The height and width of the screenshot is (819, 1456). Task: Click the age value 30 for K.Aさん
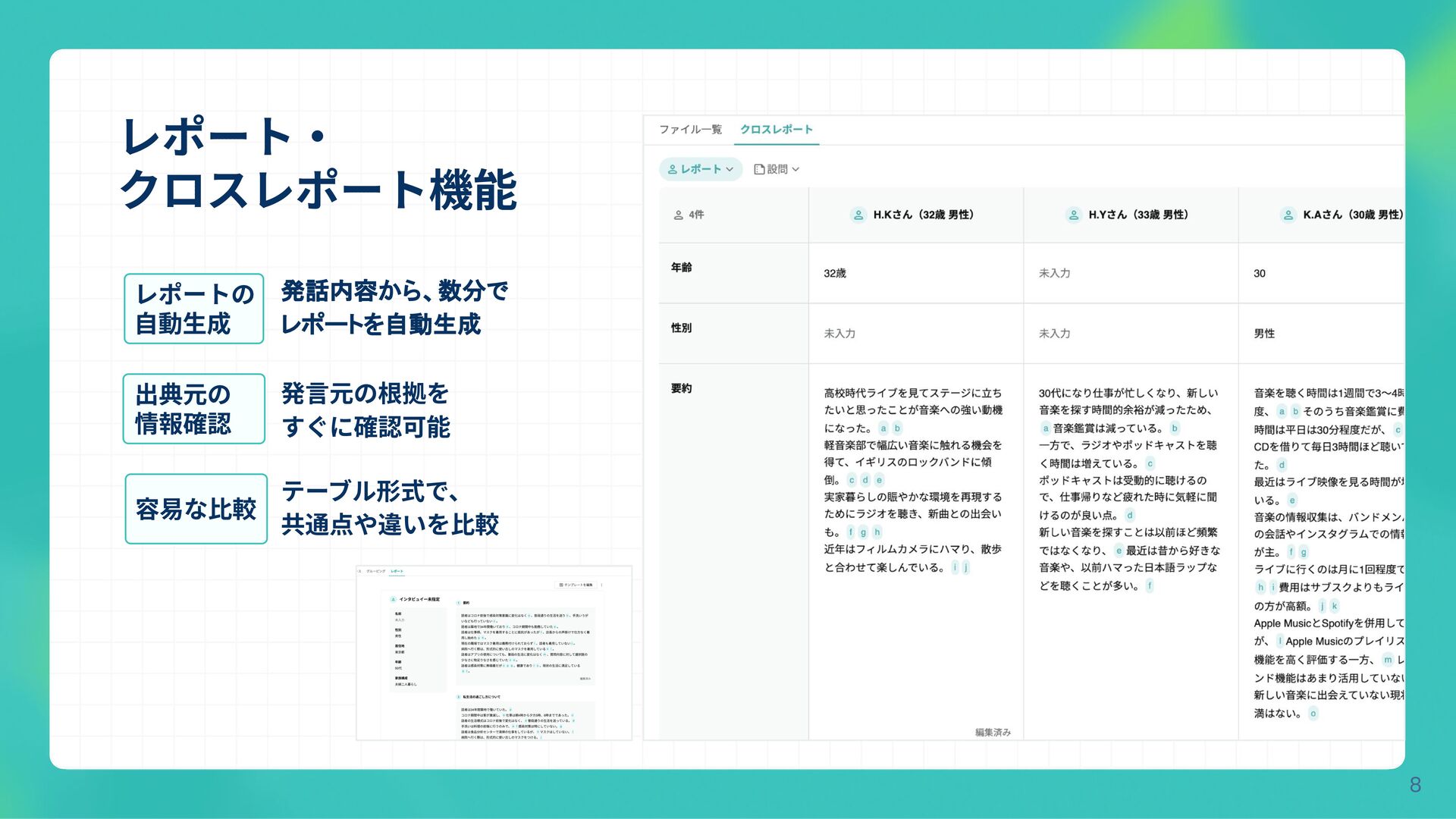[1260, 273]
